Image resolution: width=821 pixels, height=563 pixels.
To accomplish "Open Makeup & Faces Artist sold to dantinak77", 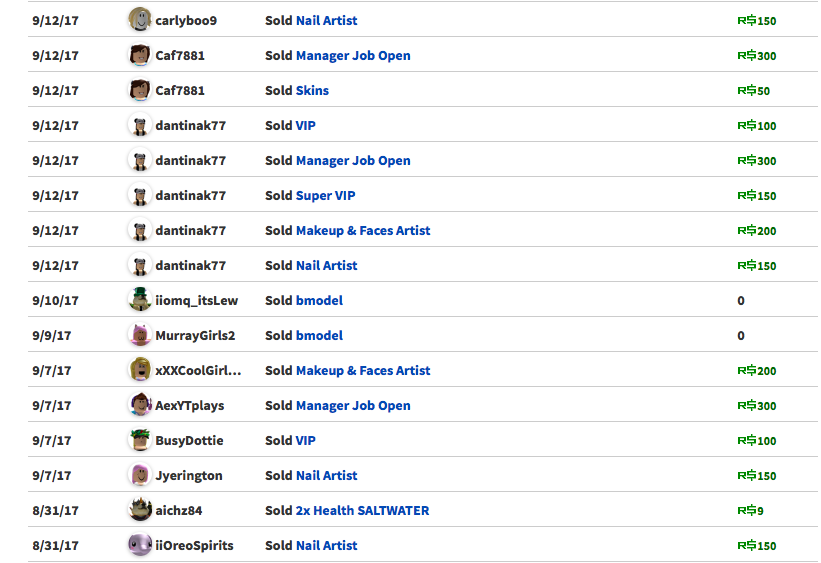I will 363,230.
